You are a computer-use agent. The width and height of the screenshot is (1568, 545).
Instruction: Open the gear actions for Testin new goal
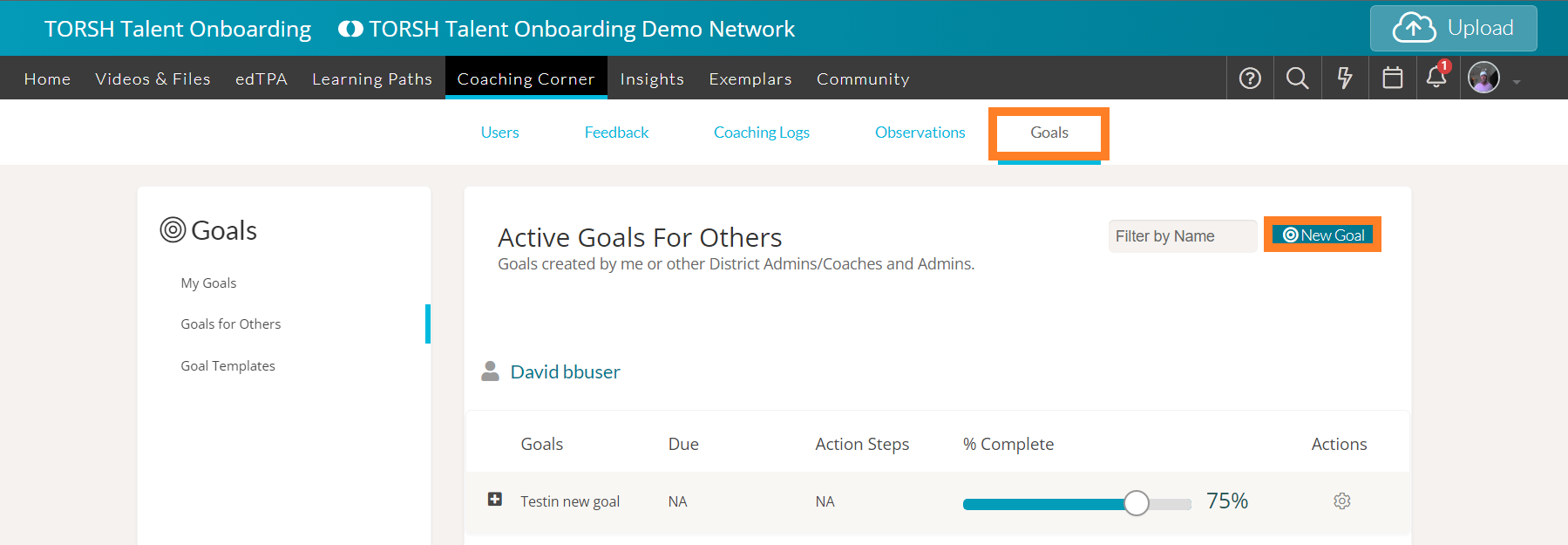(x=1341, y=501)
